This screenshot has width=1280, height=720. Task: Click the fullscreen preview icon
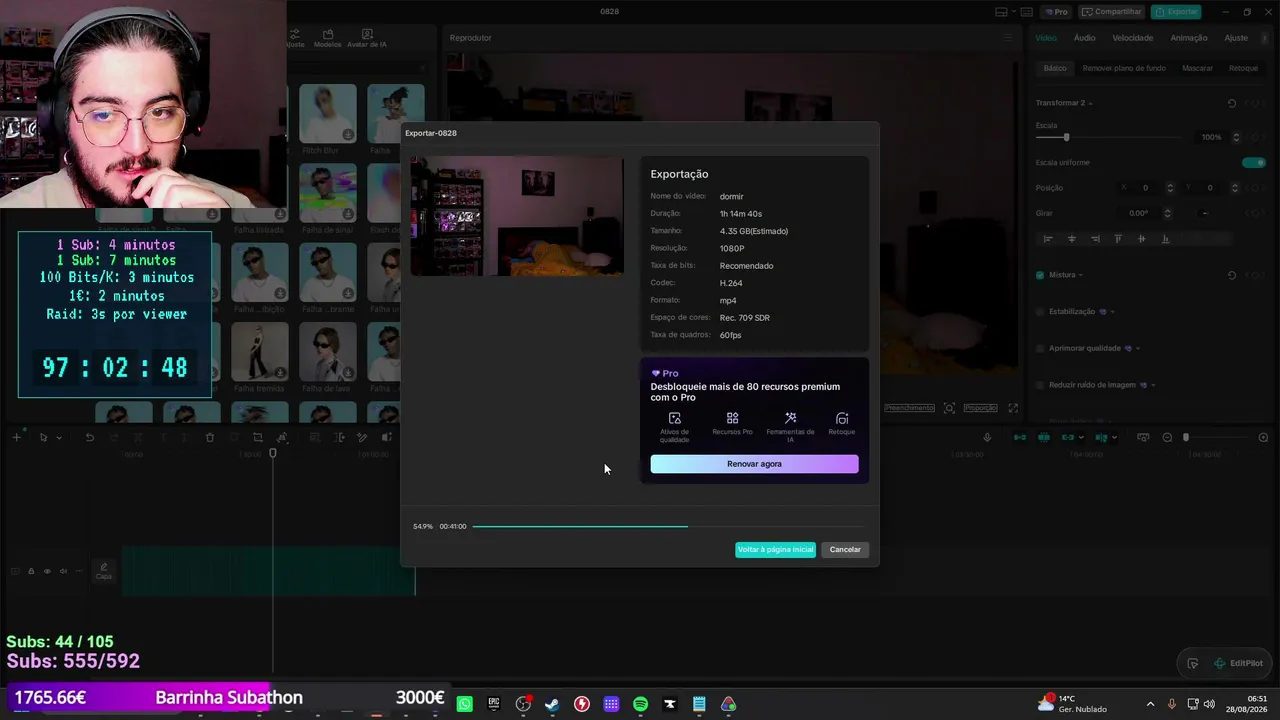point(1013,408)
